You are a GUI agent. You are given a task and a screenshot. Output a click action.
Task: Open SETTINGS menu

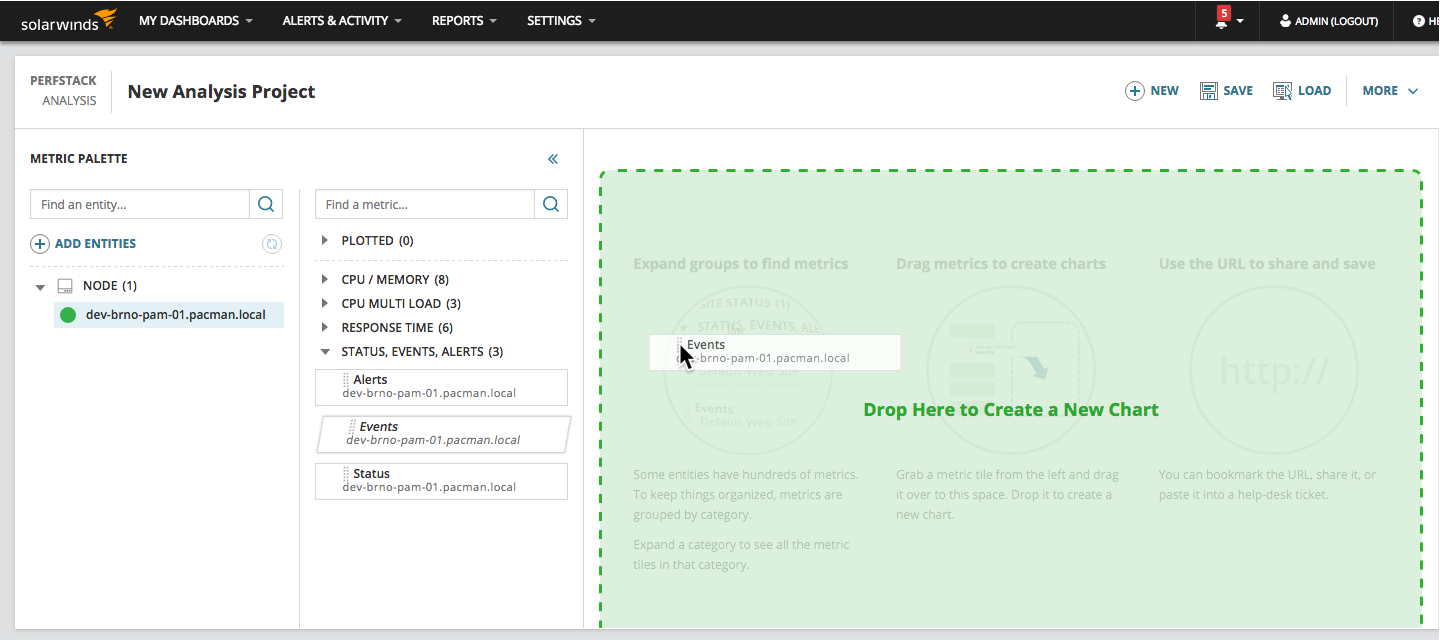coord(561,20)
